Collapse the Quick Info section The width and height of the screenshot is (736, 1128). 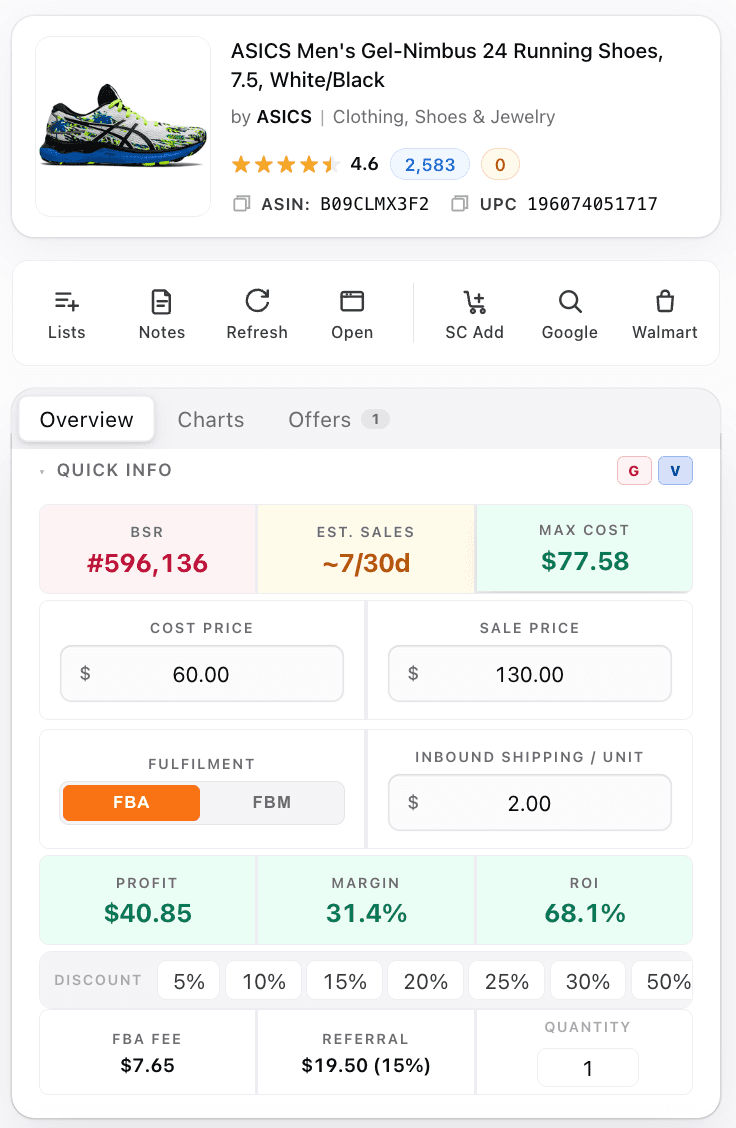(42, 471)
